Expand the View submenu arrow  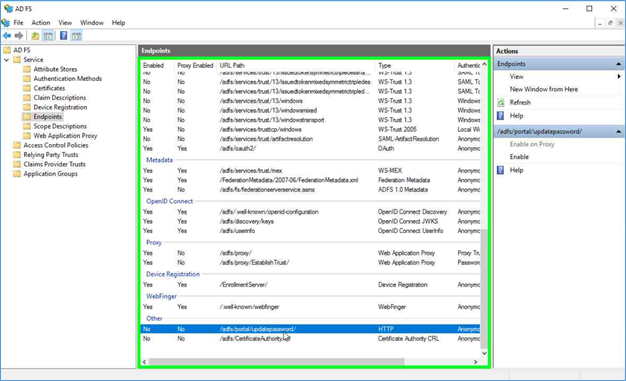tap(619, 76)
